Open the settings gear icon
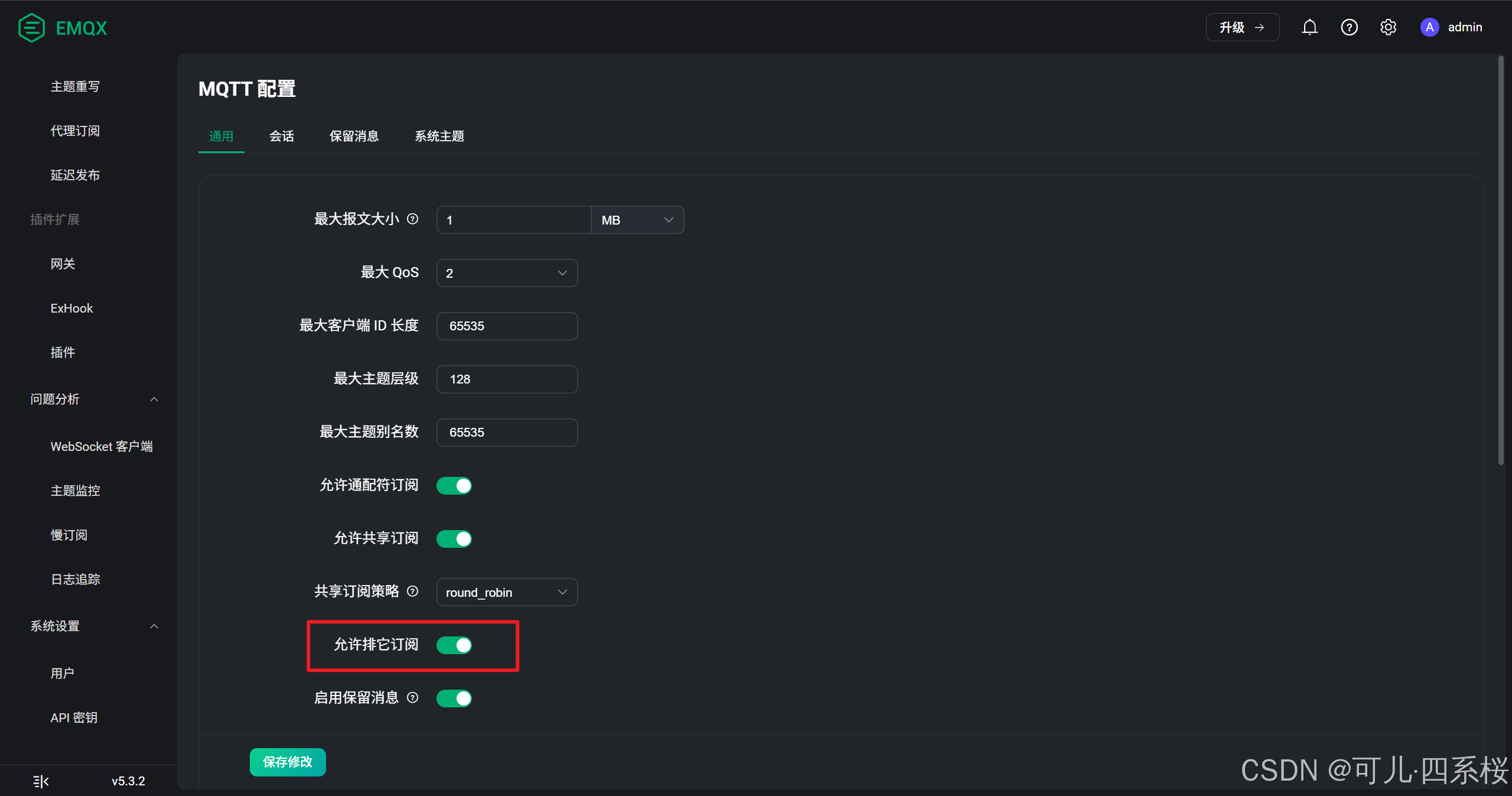Image resolution: width=1512 pixels, height=796 pixels. pyautogui.click(x=1388, y=27)
